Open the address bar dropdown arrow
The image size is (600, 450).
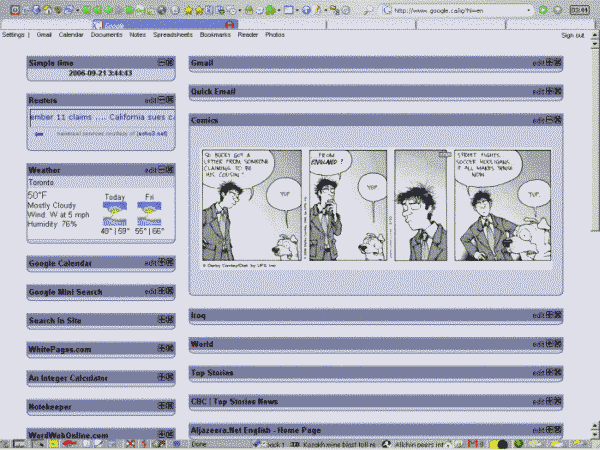[x=528, y=11]
